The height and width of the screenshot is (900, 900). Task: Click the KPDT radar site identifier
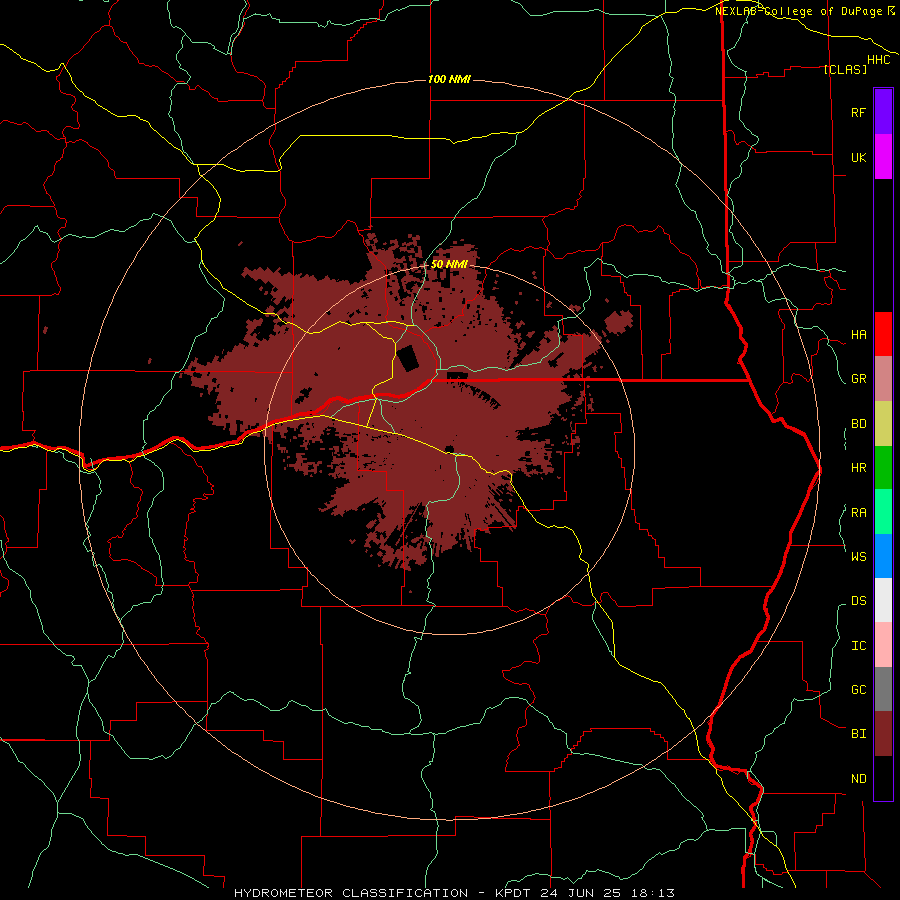click(511, 893)
